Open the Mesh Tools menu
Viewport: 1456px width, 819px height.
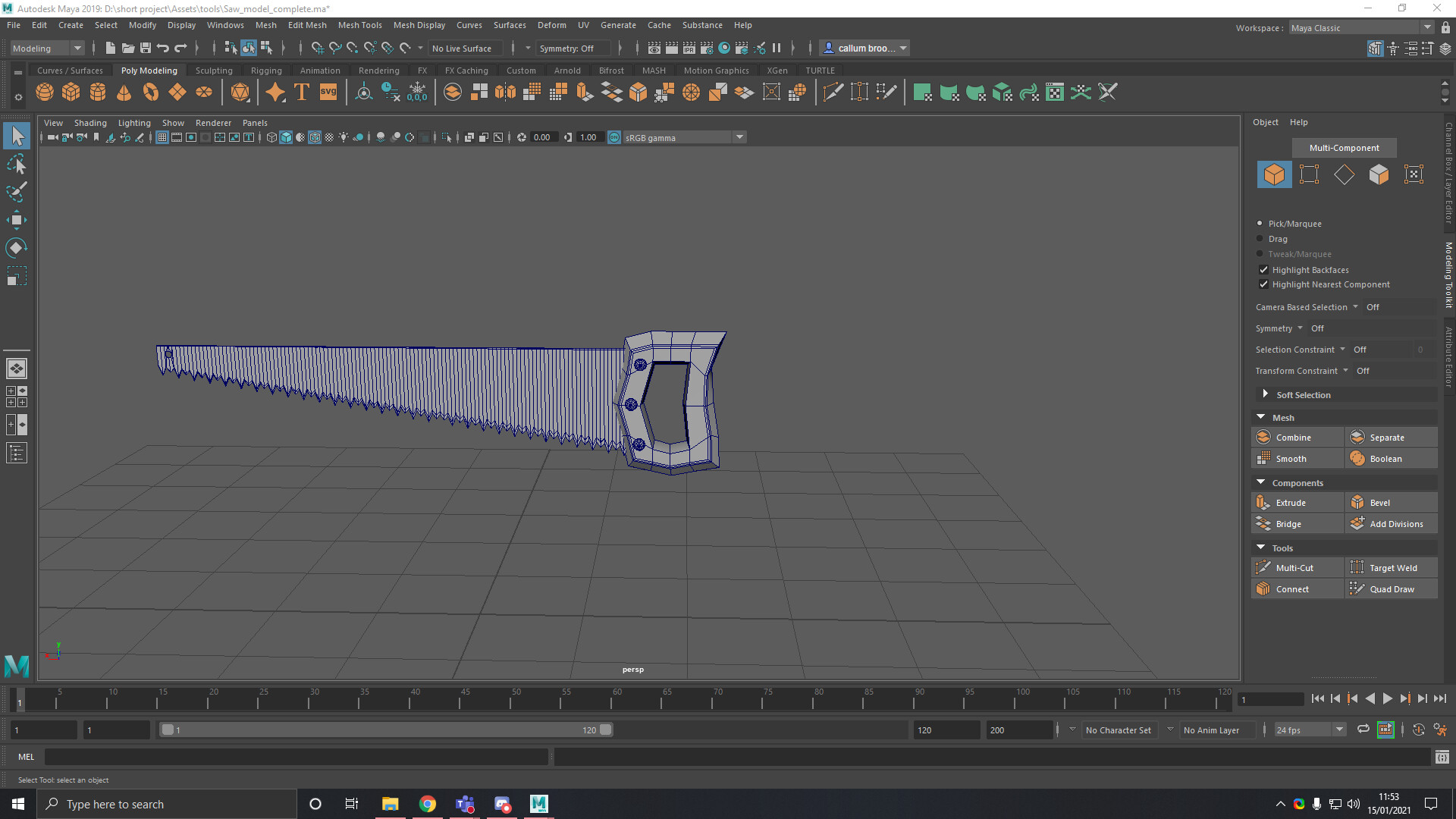pos(359,25)
